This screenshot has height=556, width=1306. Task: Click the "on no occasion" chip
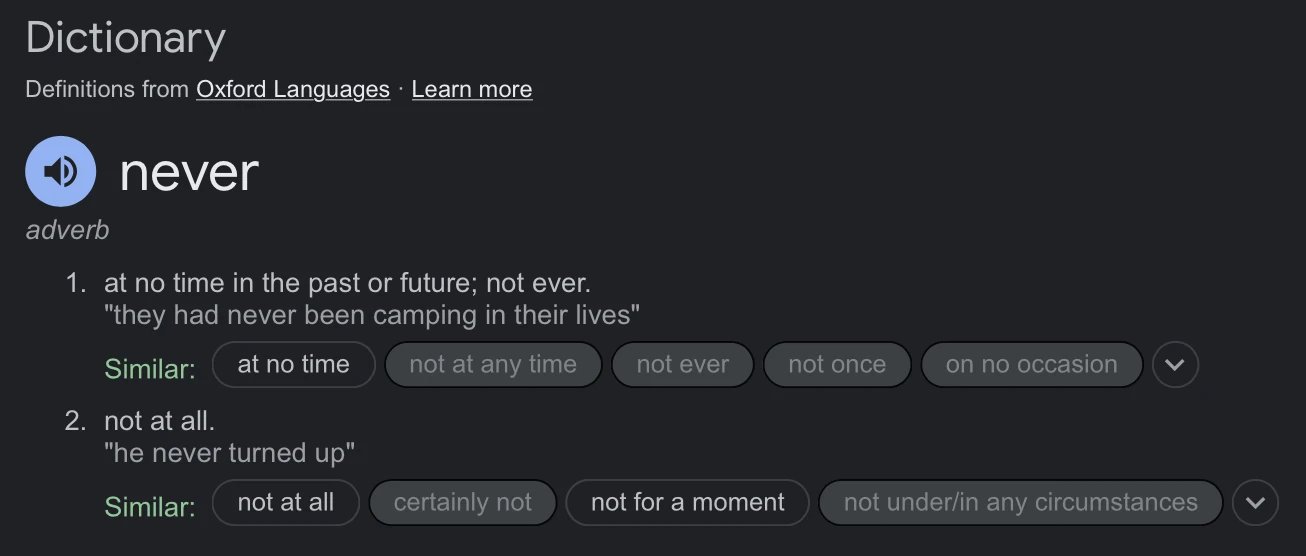(x=1031, y=365)
